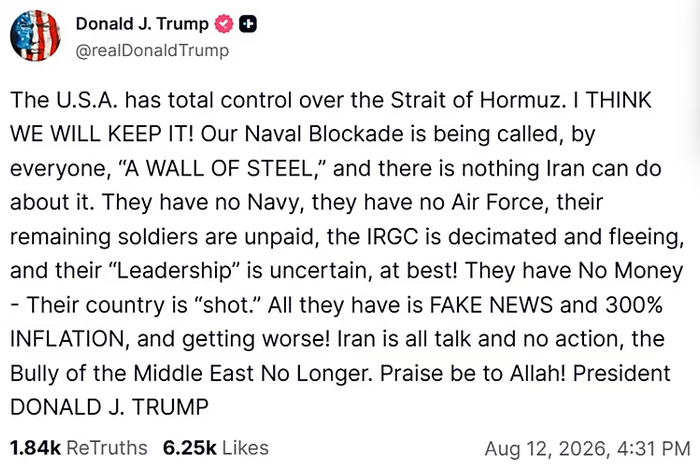This screenshot has height=468, width=700.
Task: Click the Aug 12, 2026 timestamp
Action: [546, 449]
